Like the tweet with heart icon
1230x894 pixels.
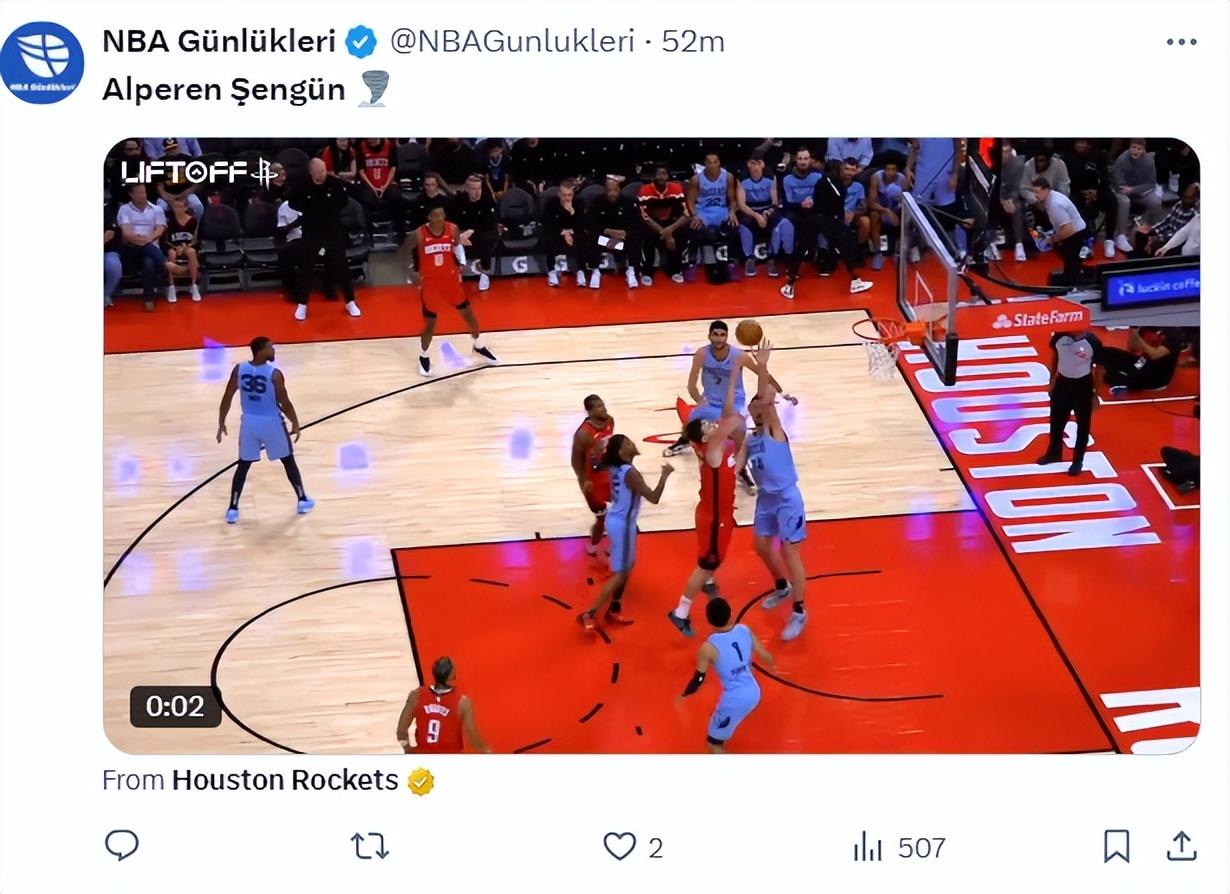tap(619, 847)
